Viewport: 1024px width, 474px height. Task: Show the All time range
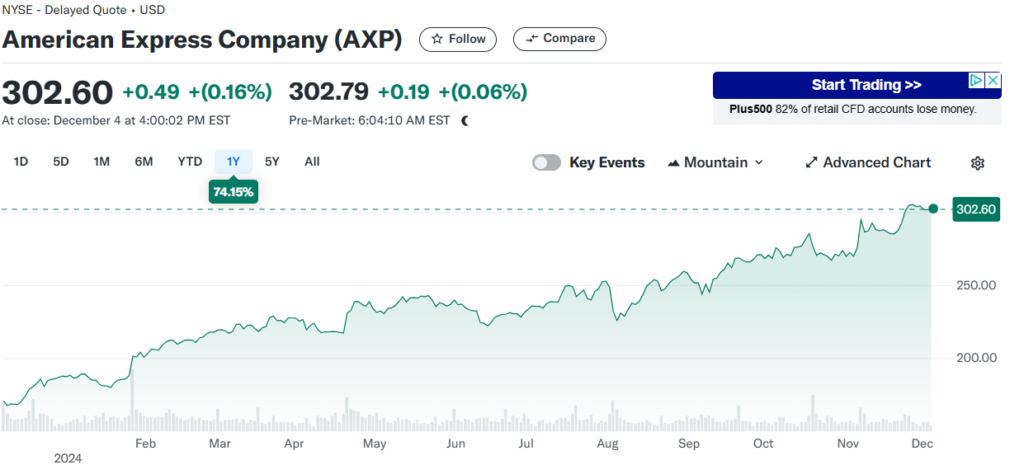(312, 161)
